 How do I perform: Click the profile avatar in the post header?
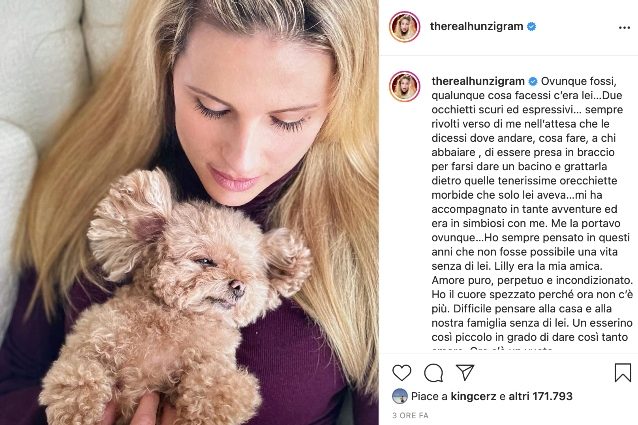pos(404,27)
